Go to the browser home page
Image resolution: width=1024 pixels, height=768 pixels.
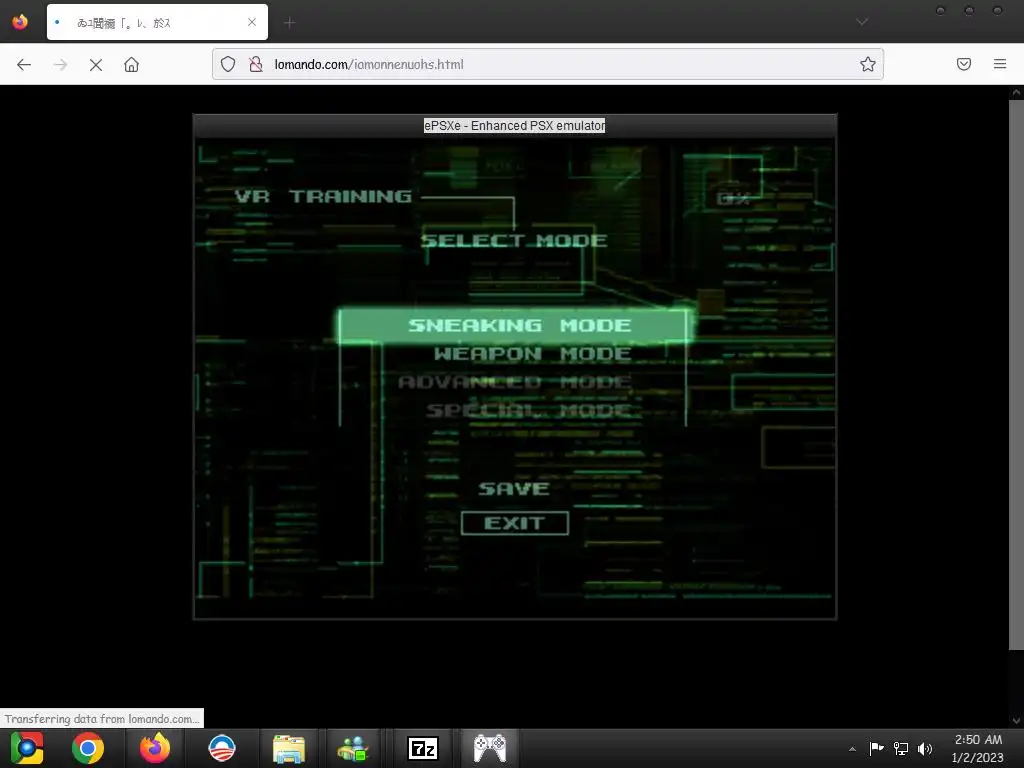point(131,64)
